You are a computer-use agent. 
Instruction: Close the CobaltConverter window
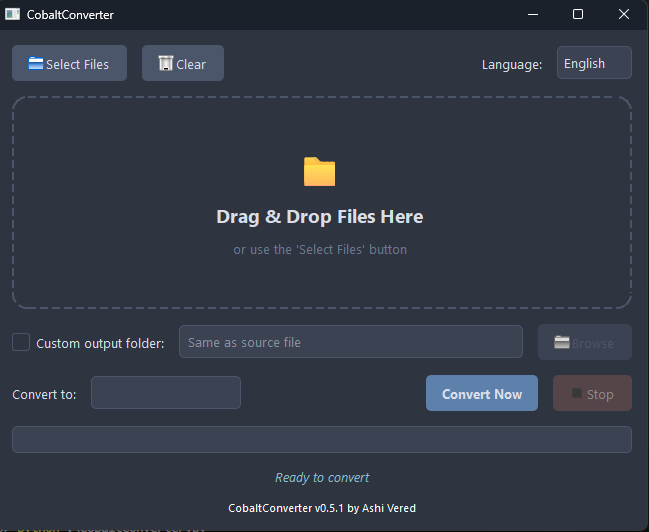(x=623, y=14)
